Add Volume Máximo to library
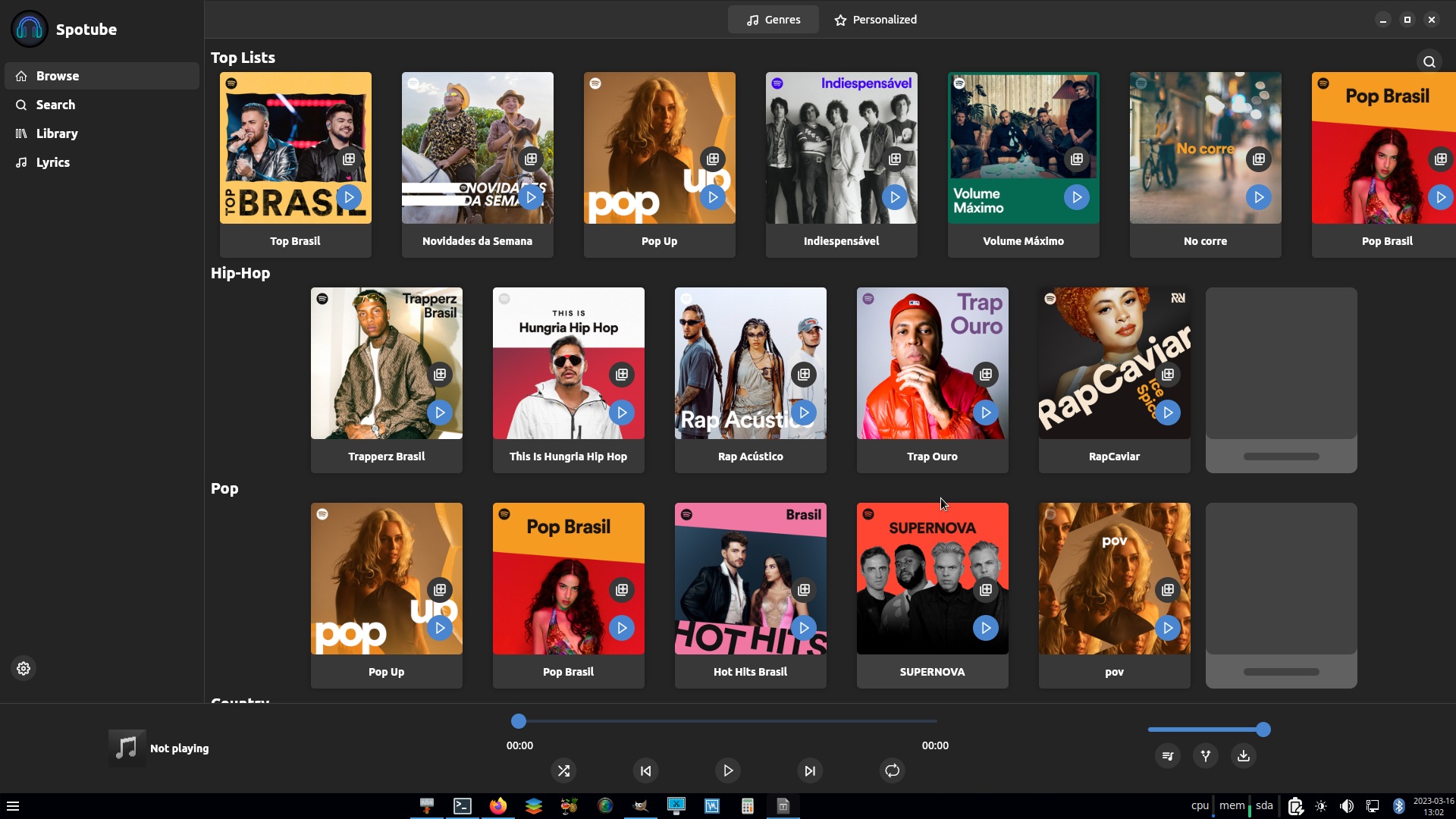The width and height of the screenshot is (1456, 819). [x=1077, y=159]
